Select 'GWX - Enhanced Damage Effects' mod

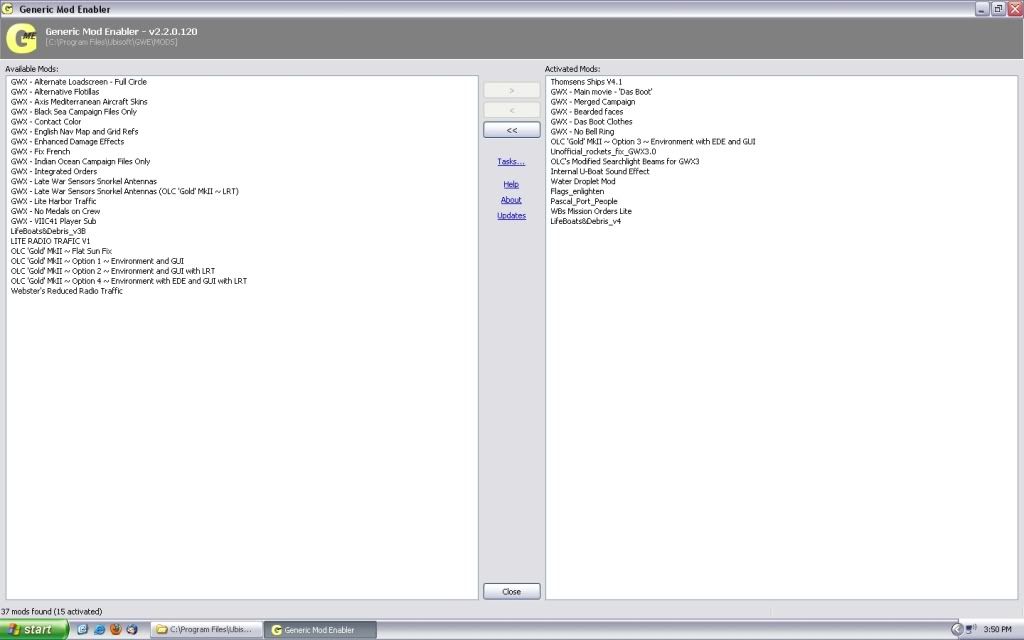67,142
